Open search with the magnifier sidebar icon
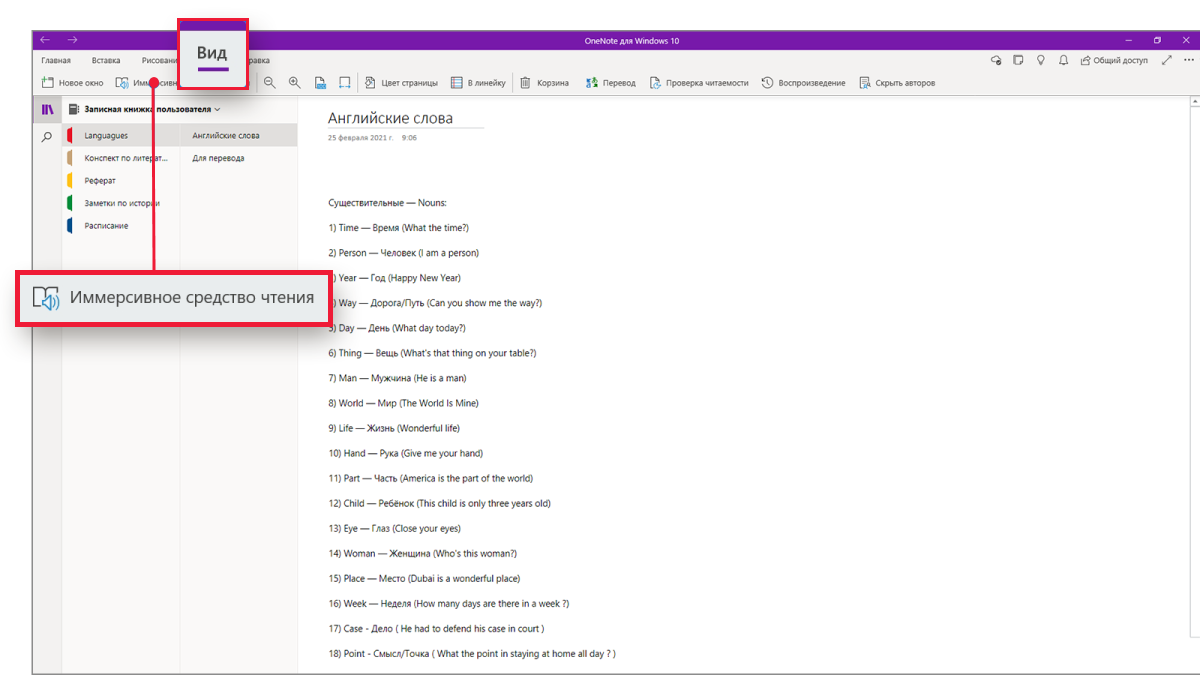Viewport: 1200px width, 675px height. pos(47,137)
